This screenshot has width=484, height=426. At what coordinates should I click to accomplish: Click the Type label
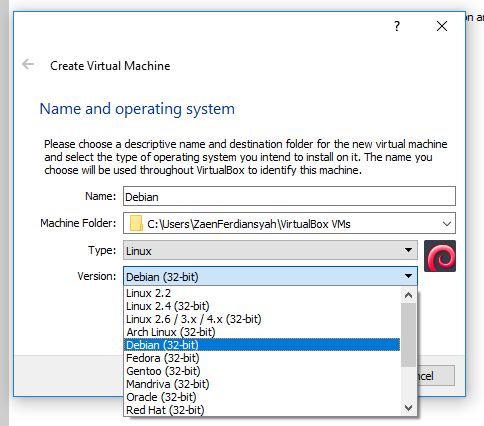(x=102, y=250)
